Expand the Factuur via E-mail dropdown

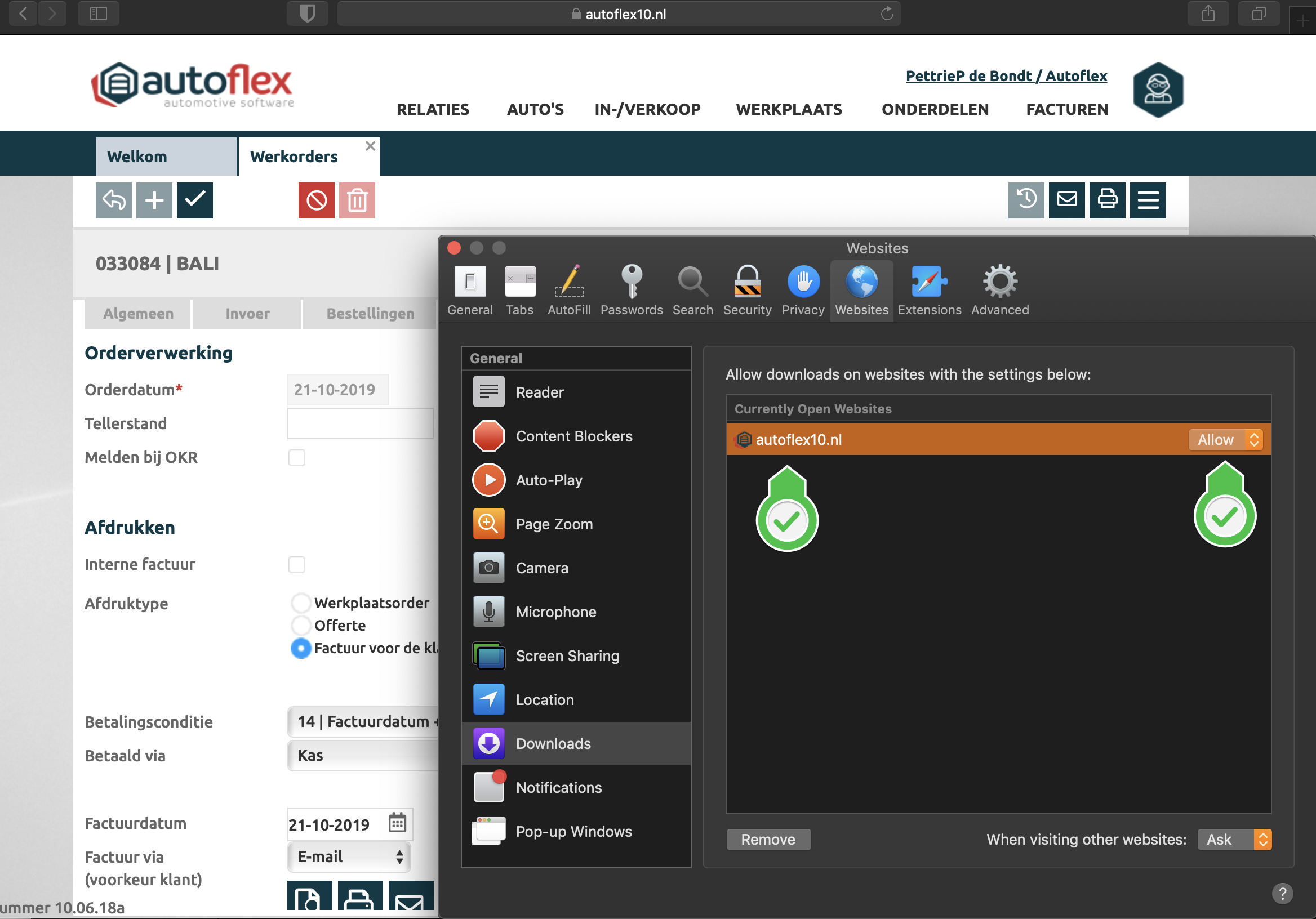[x=349, y=857]
